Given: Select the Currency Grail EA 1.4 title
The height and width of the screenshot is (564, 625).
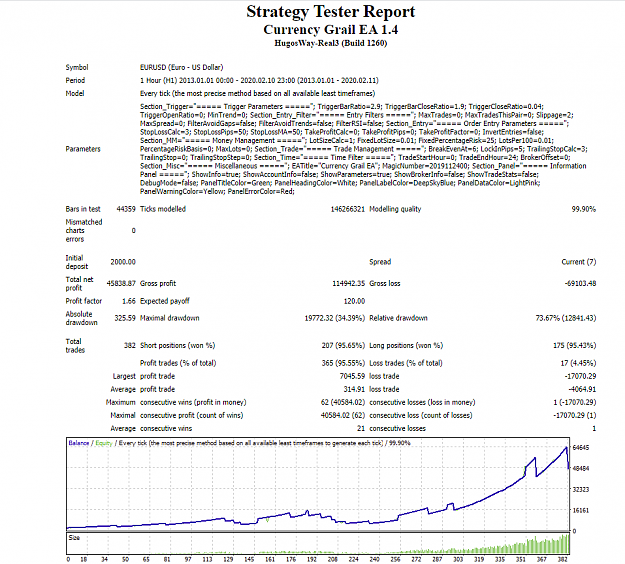Looking at the screenshot, I should pos(330,29).
